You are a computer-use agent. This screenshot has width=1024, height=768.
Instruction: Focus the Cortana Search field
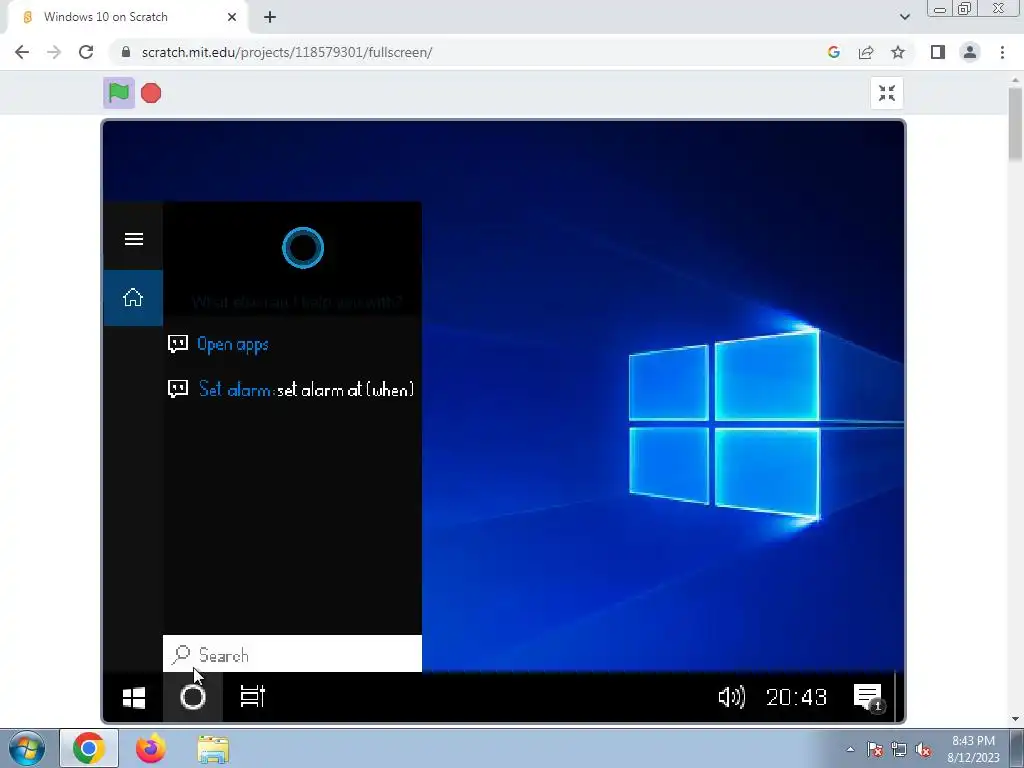click(x=292, y=654)
